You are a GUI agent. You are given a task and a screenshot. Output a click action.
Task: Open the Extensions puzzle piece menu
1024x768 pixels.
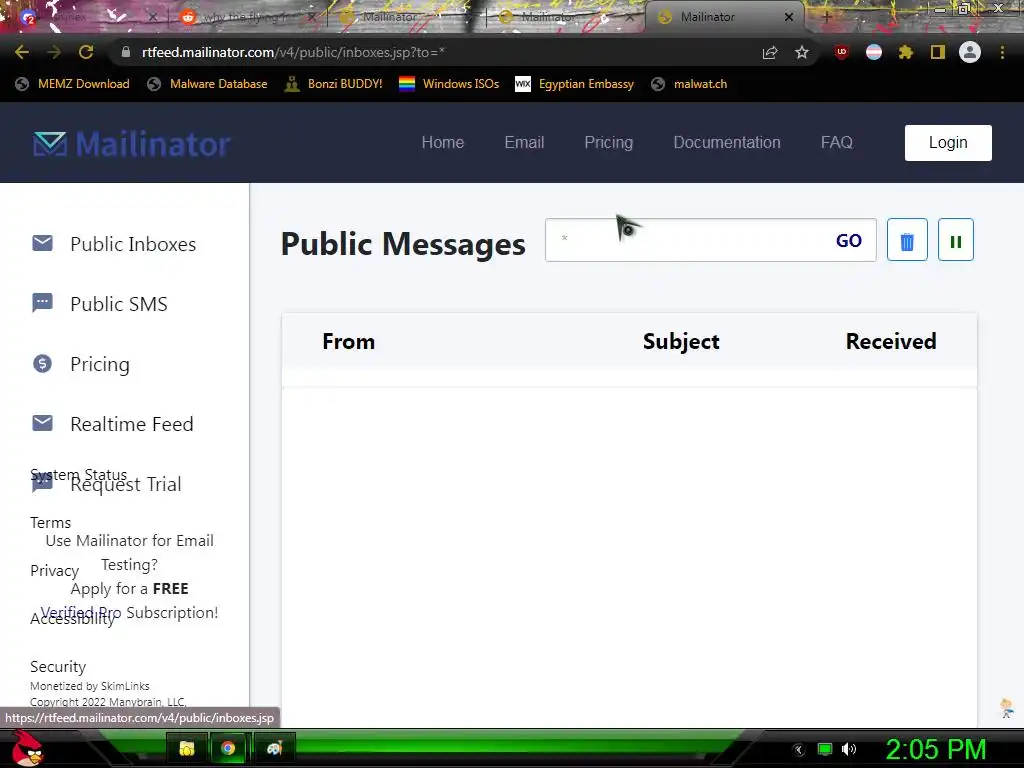point(905,52)
